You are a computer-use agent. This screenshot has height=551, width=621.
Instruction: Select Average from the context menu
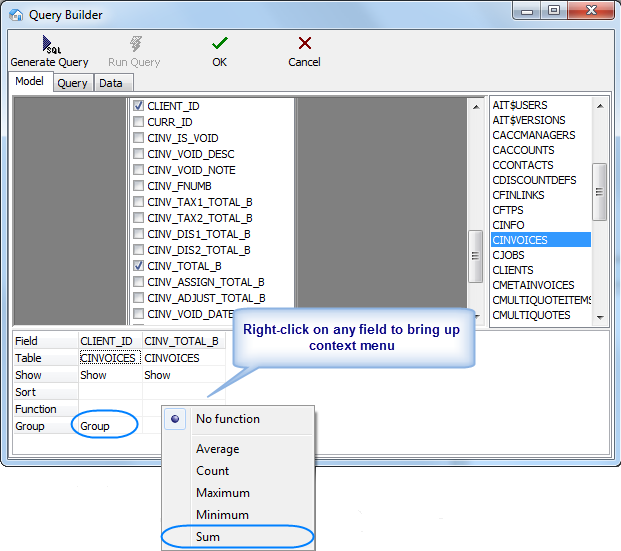click(238, 449)
